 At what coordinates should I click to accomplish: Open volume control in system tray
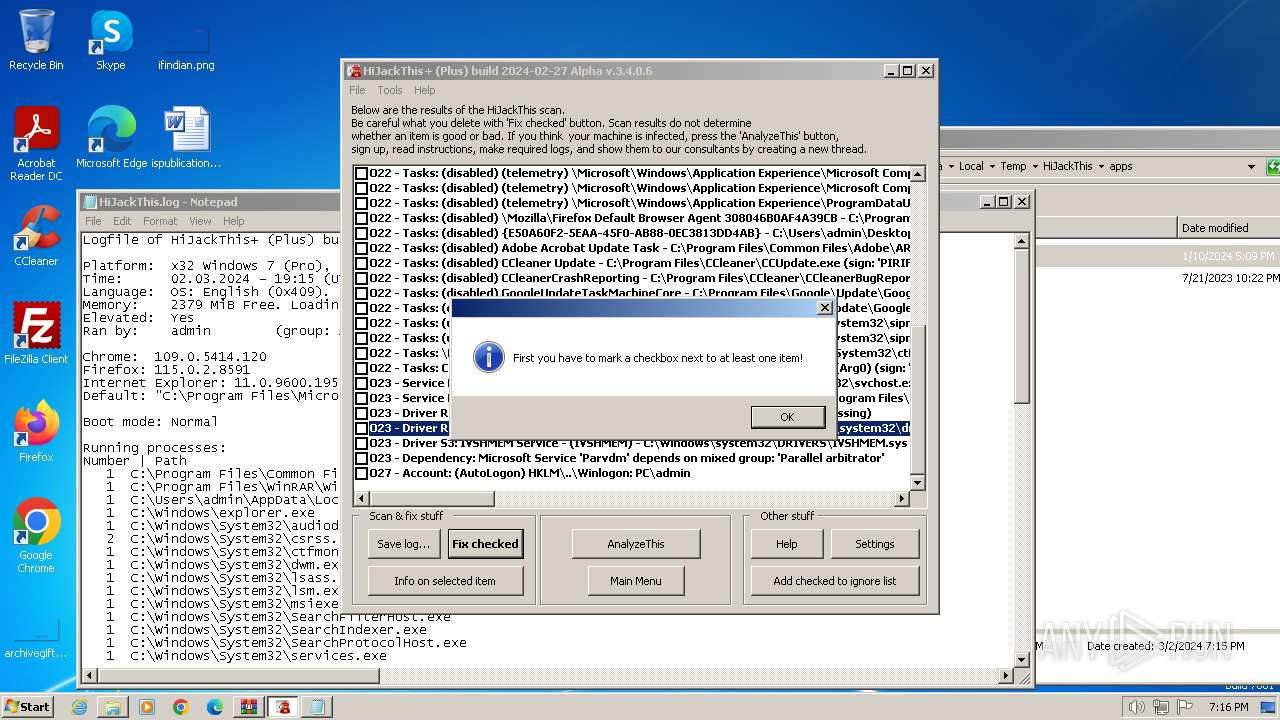[1137, 707]
